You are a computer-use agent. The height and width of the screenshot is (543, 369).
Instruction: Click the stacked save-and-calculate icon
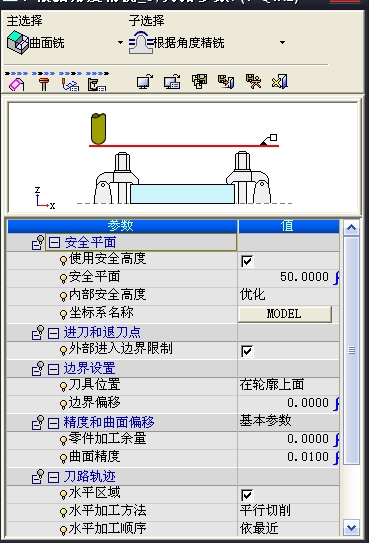pyautogui.click(x=199, y=82)
